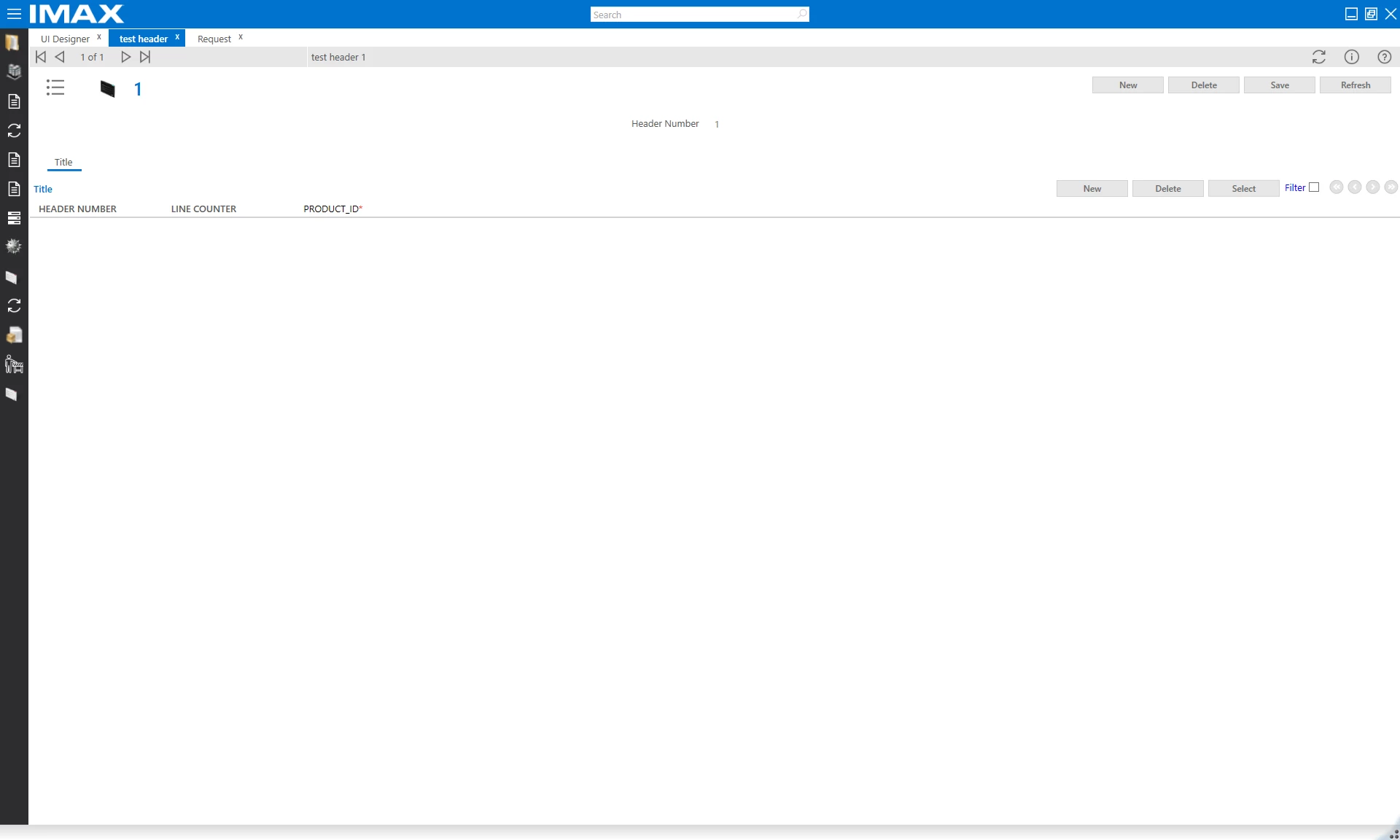Open the info icon
The height and width of the screenshot is (840, 1400).
coord(1351,57)
